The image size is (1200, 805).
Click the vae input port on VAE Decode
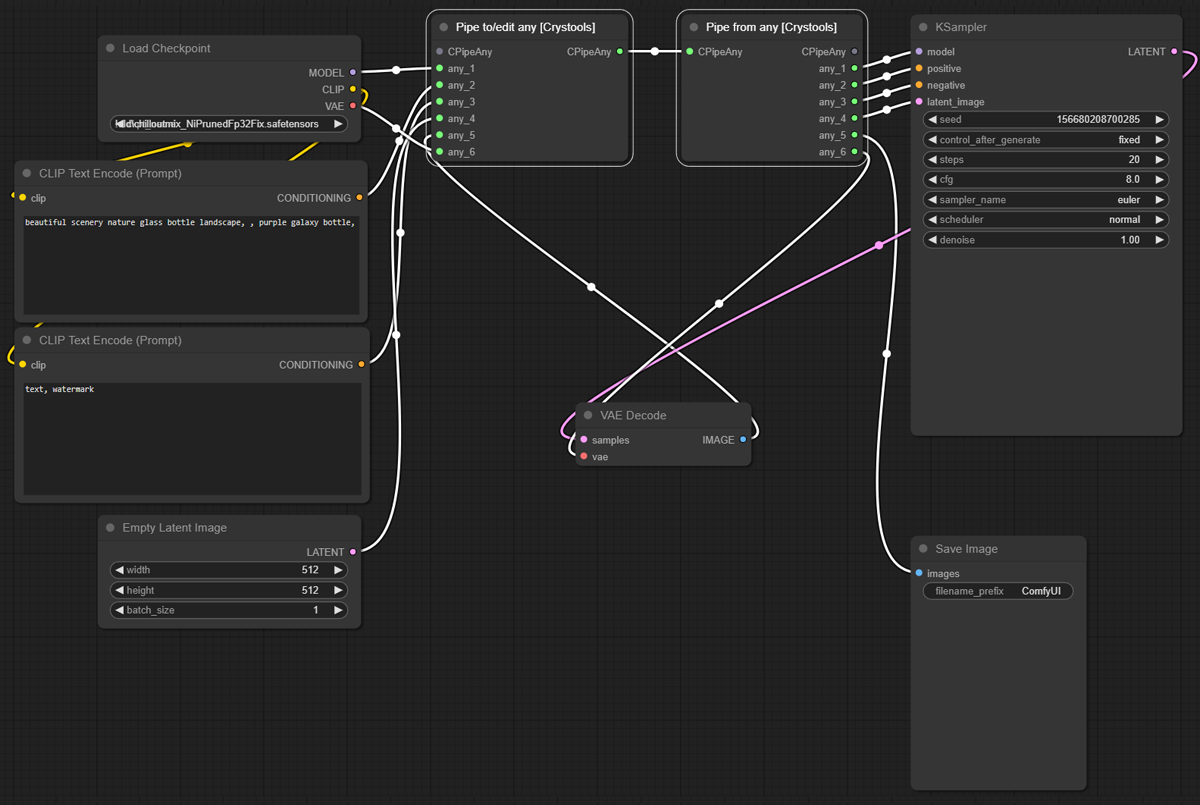[x=584, y=457]
